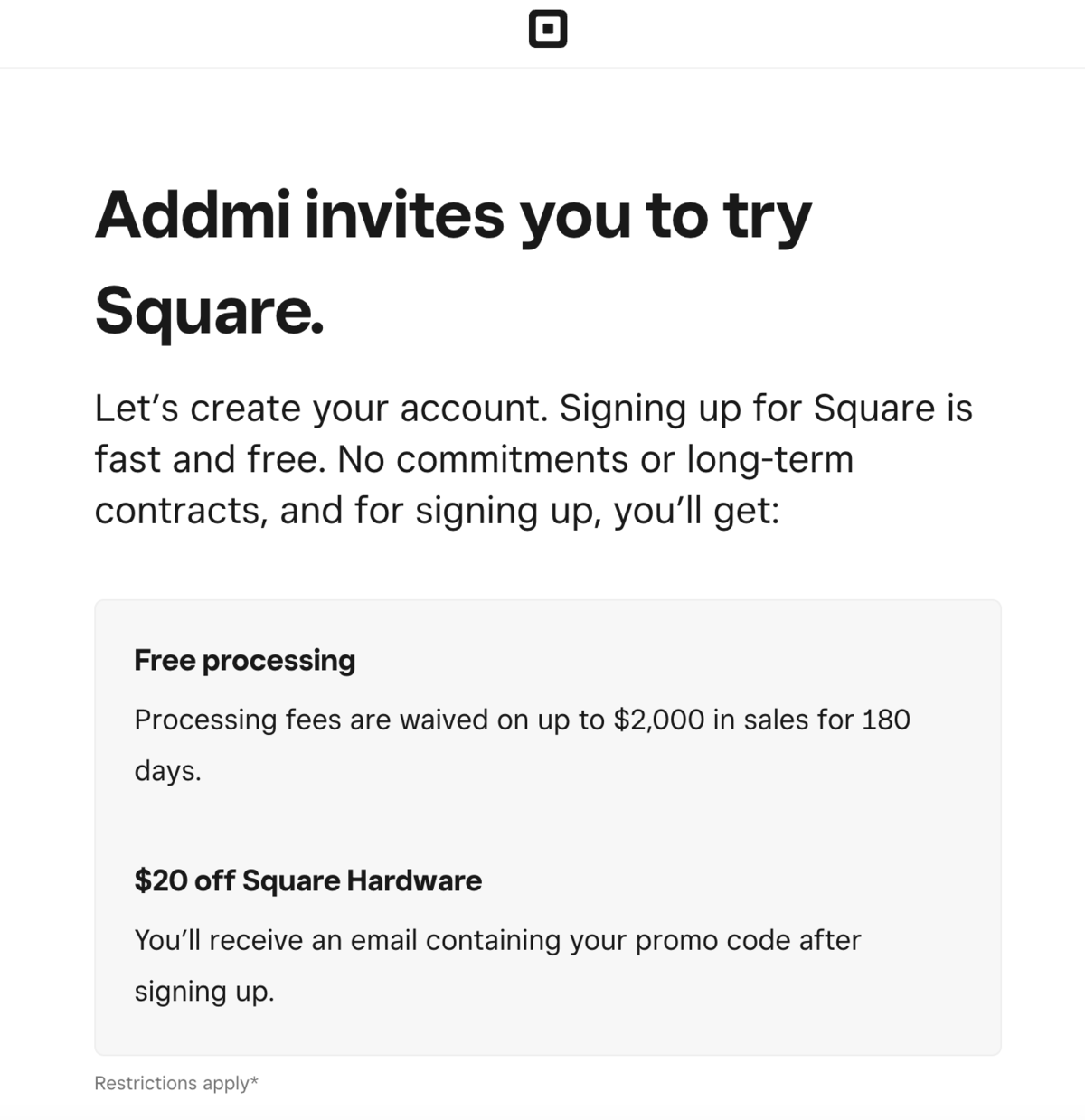Select the "Free processing" offer title
This screenshot has width=1085, height=1120.
tap(244, 660)
